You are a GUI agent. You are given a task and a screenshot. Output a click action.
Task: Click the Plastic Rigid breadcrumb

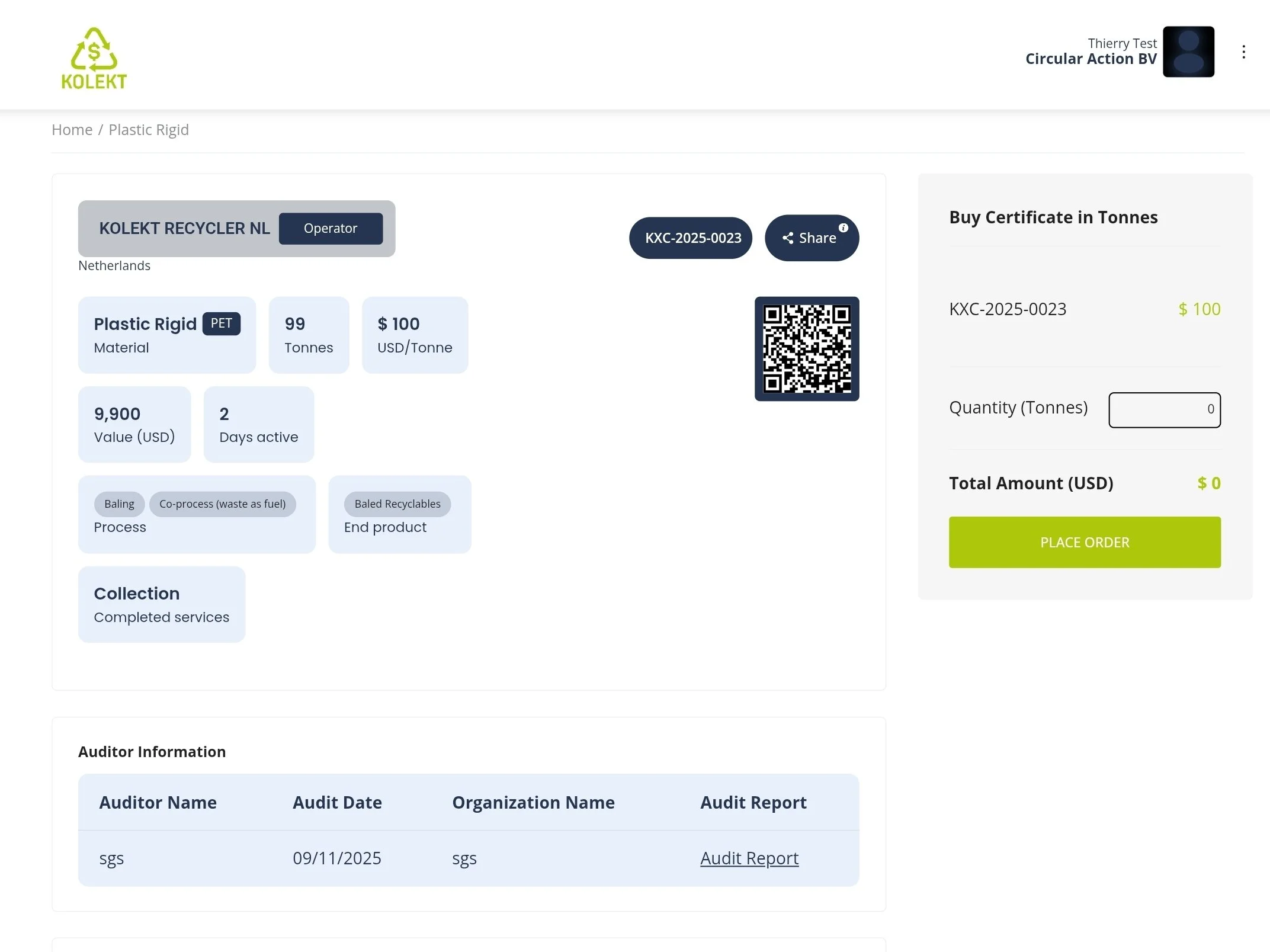point(149,130)
